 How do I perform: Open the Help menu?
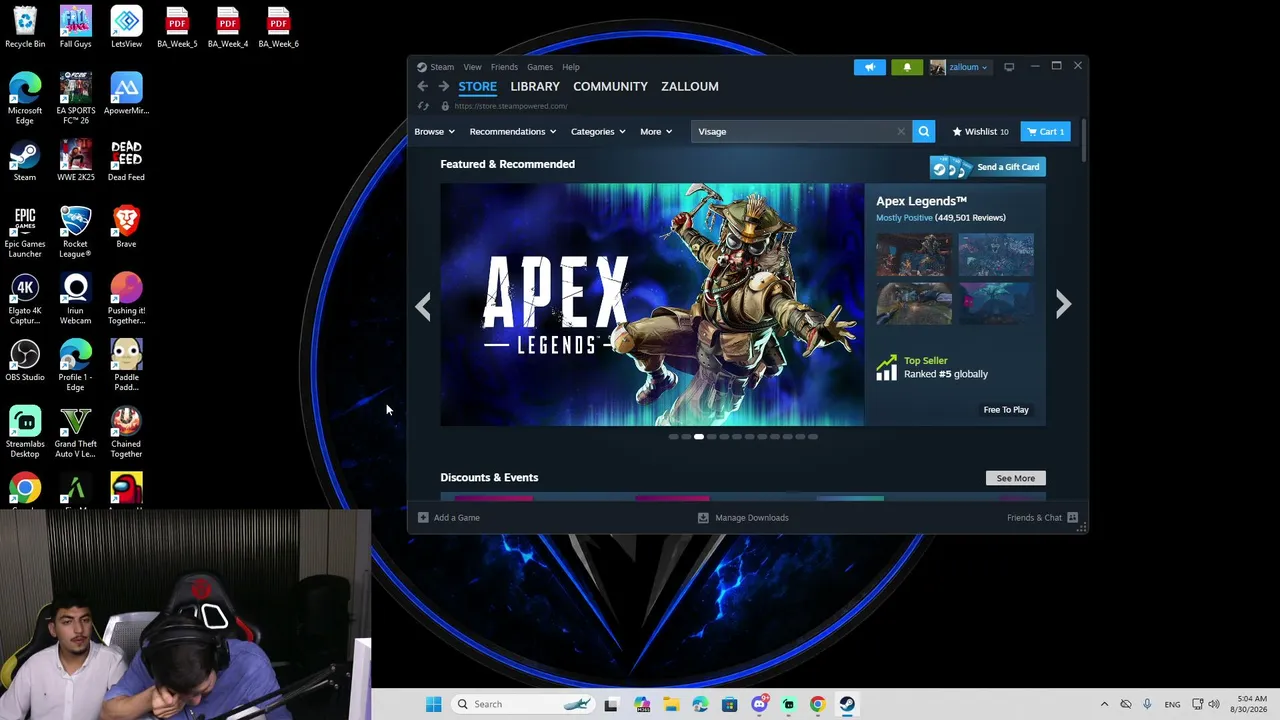point(571,67)
